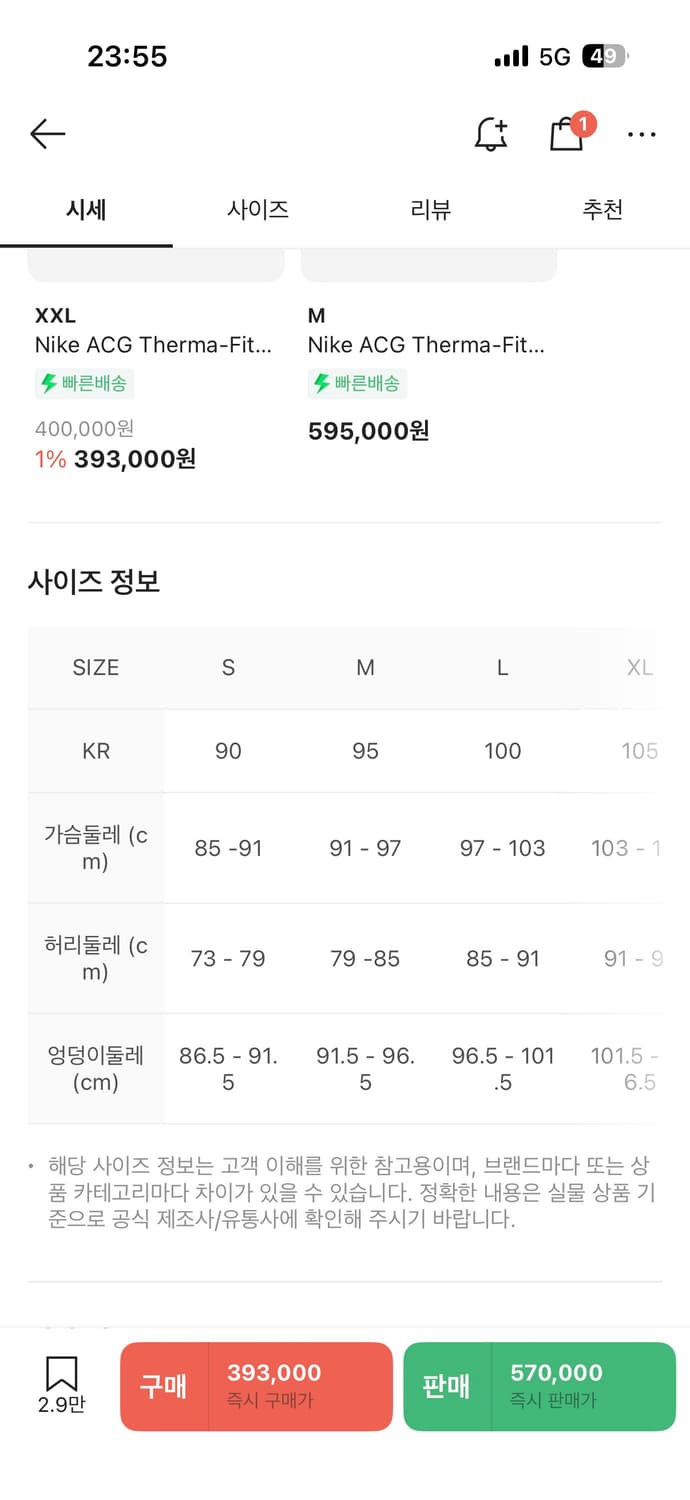Tap the 393,000원 discounted price

[x=134, y=459]
